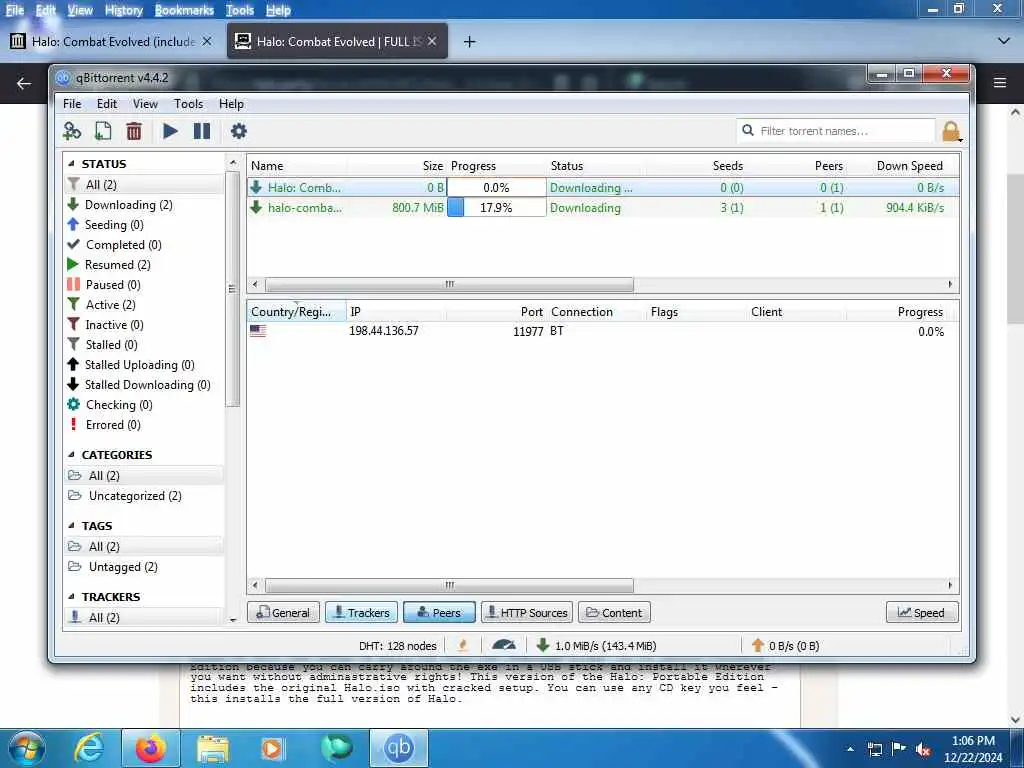The width and height of the screenshot is (1024, 768).
Task: Click the Resume play toolbar icon
Action: click(170, 131)
